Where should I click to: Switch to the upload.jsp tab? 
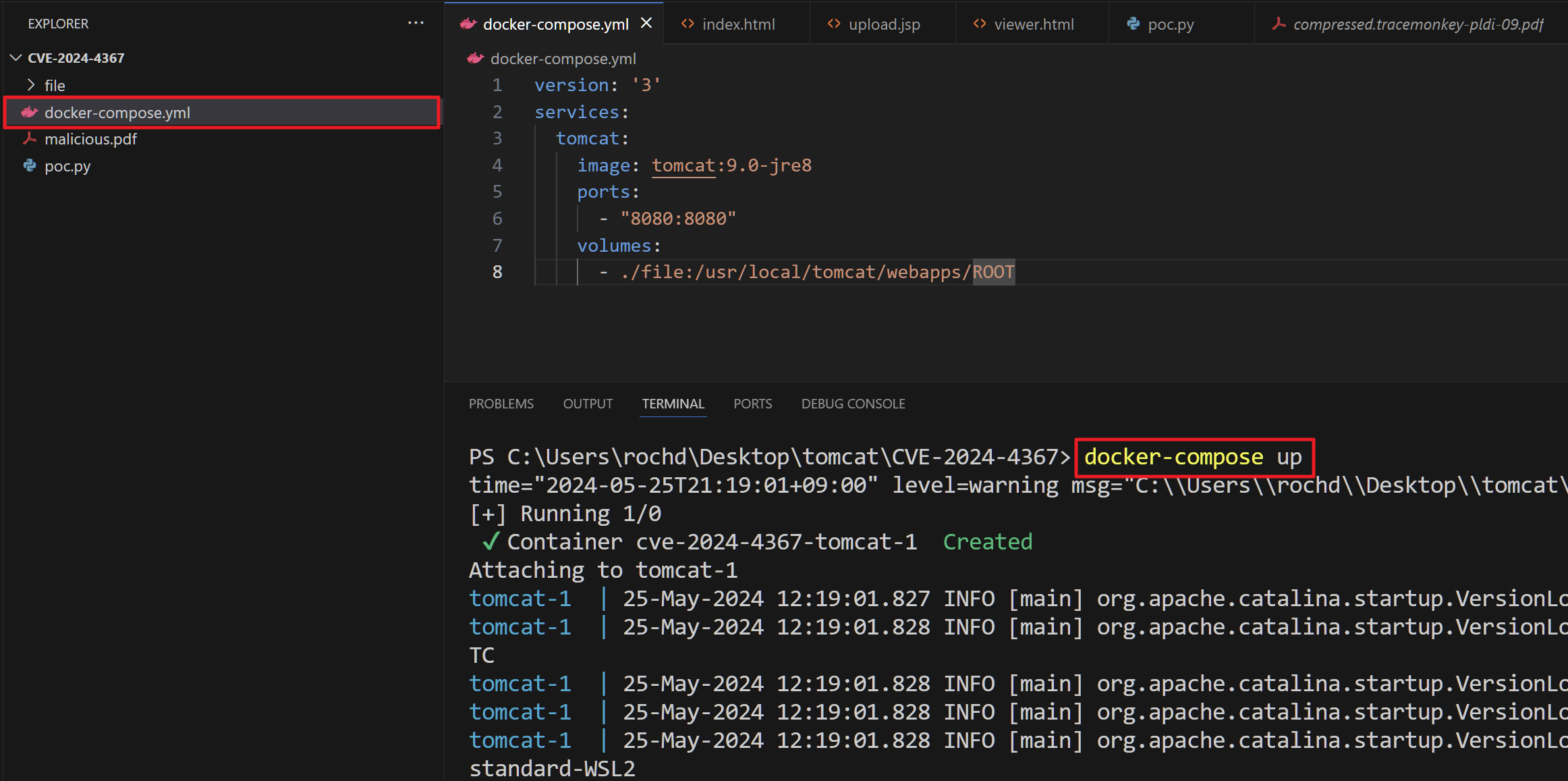[x=884, y=24]
